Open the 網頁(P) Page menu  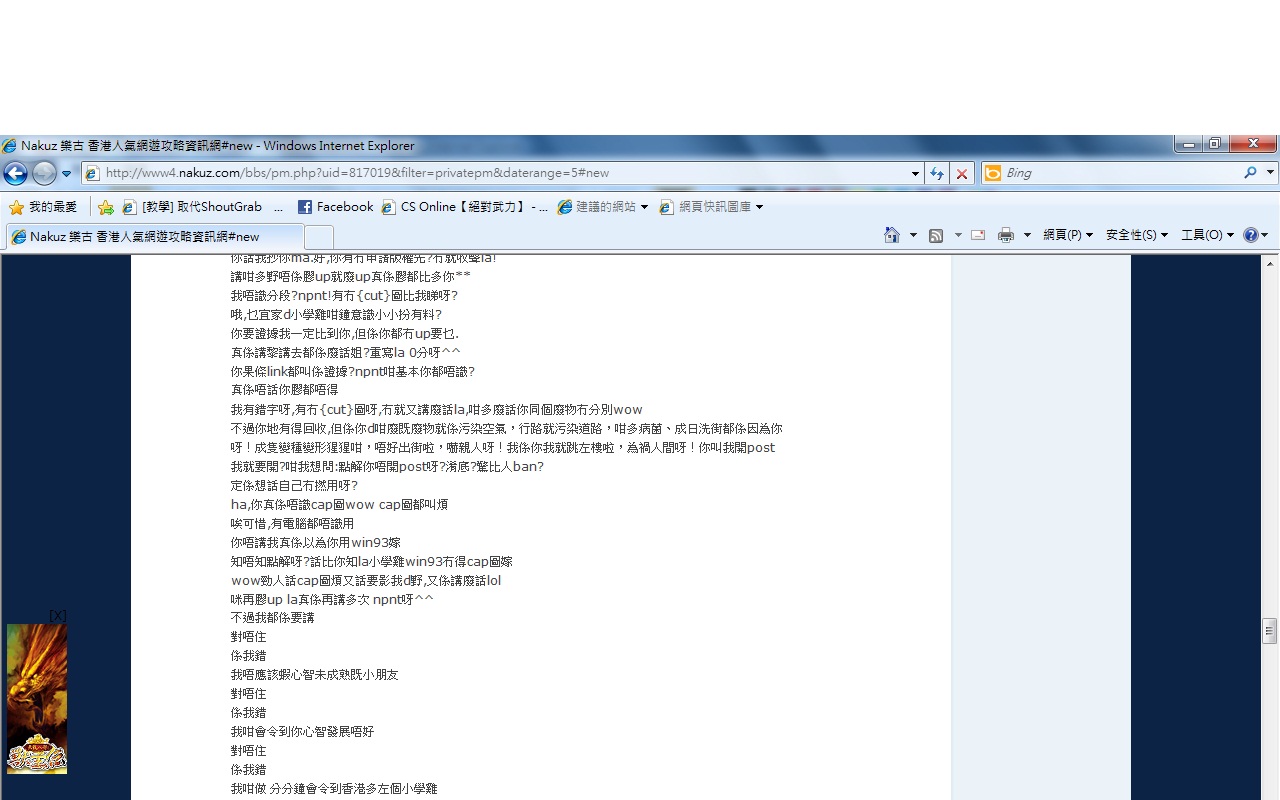[1067, 235]
